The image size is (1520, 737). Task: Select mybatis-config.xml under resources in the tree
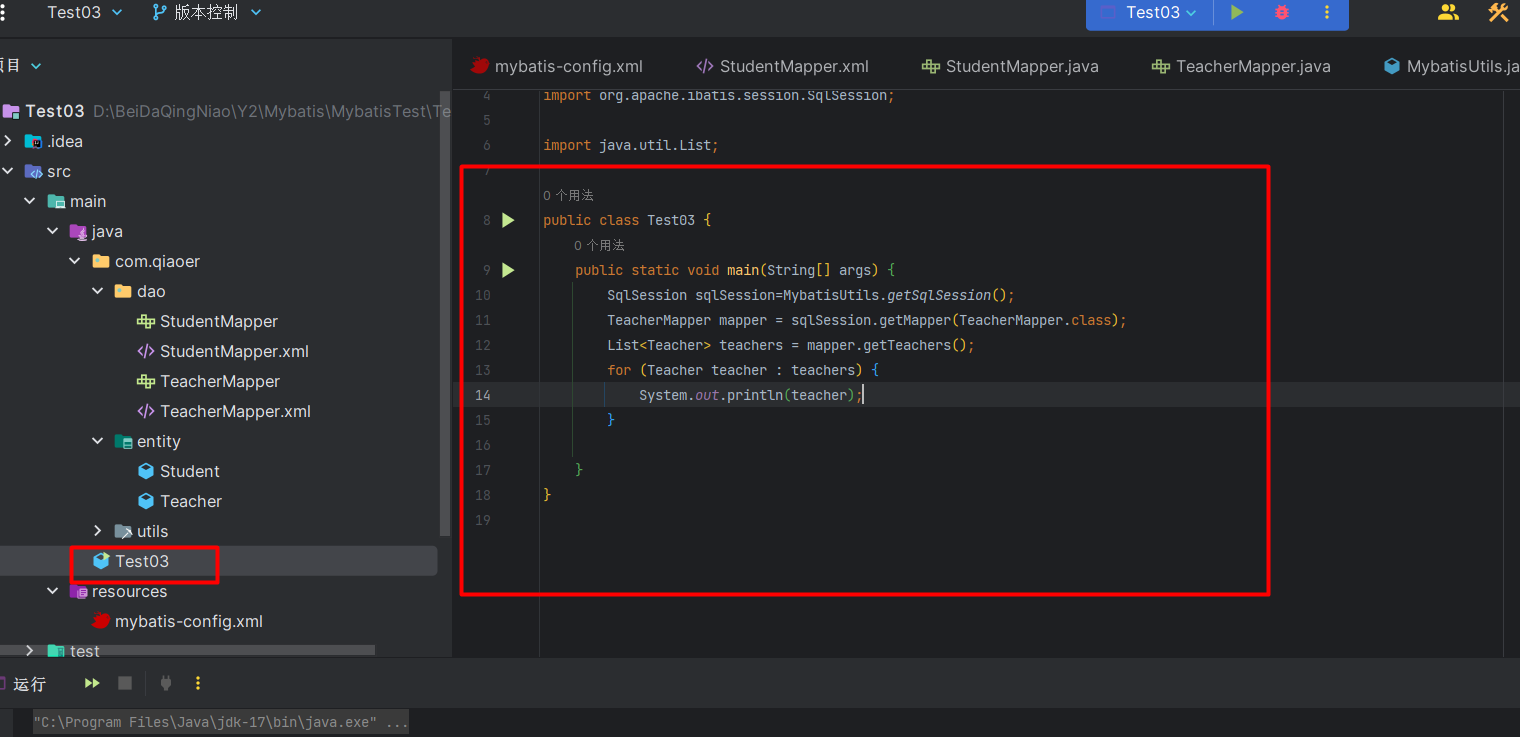188,621
